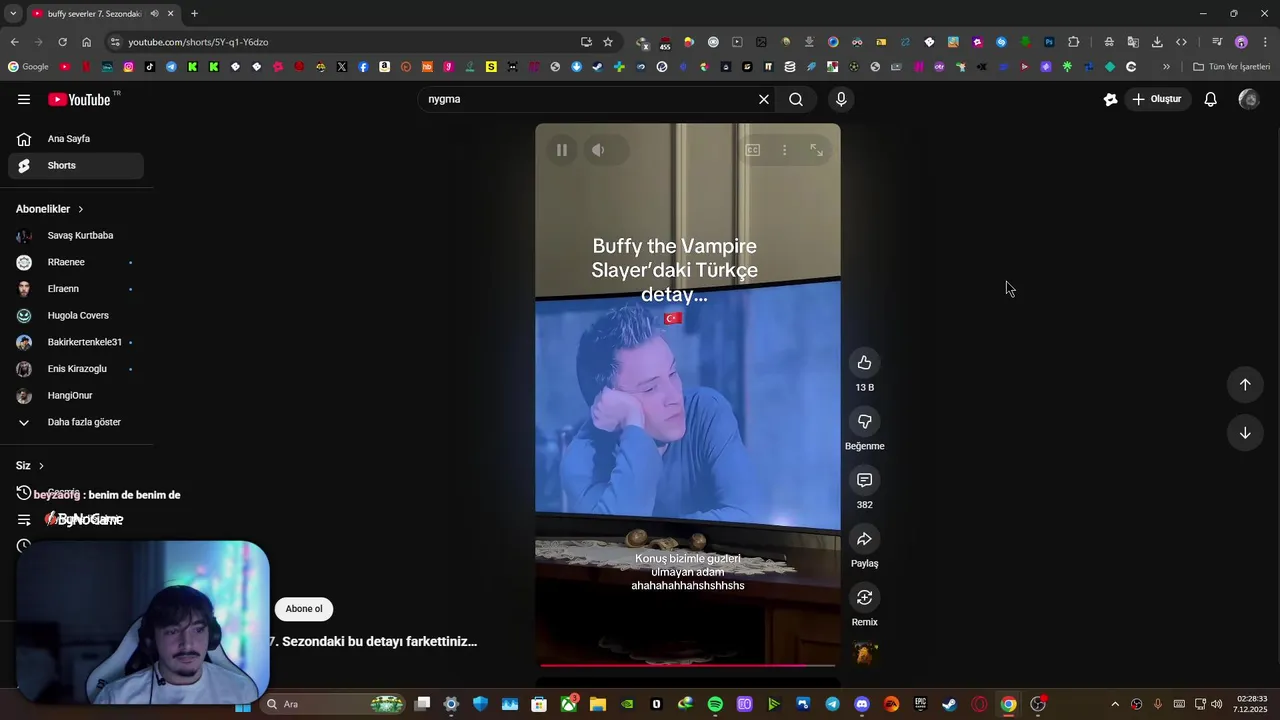The height and width of the screenshot is (720, 1280).
Task: Open RRaenee subscription
Action: (76, 262)
